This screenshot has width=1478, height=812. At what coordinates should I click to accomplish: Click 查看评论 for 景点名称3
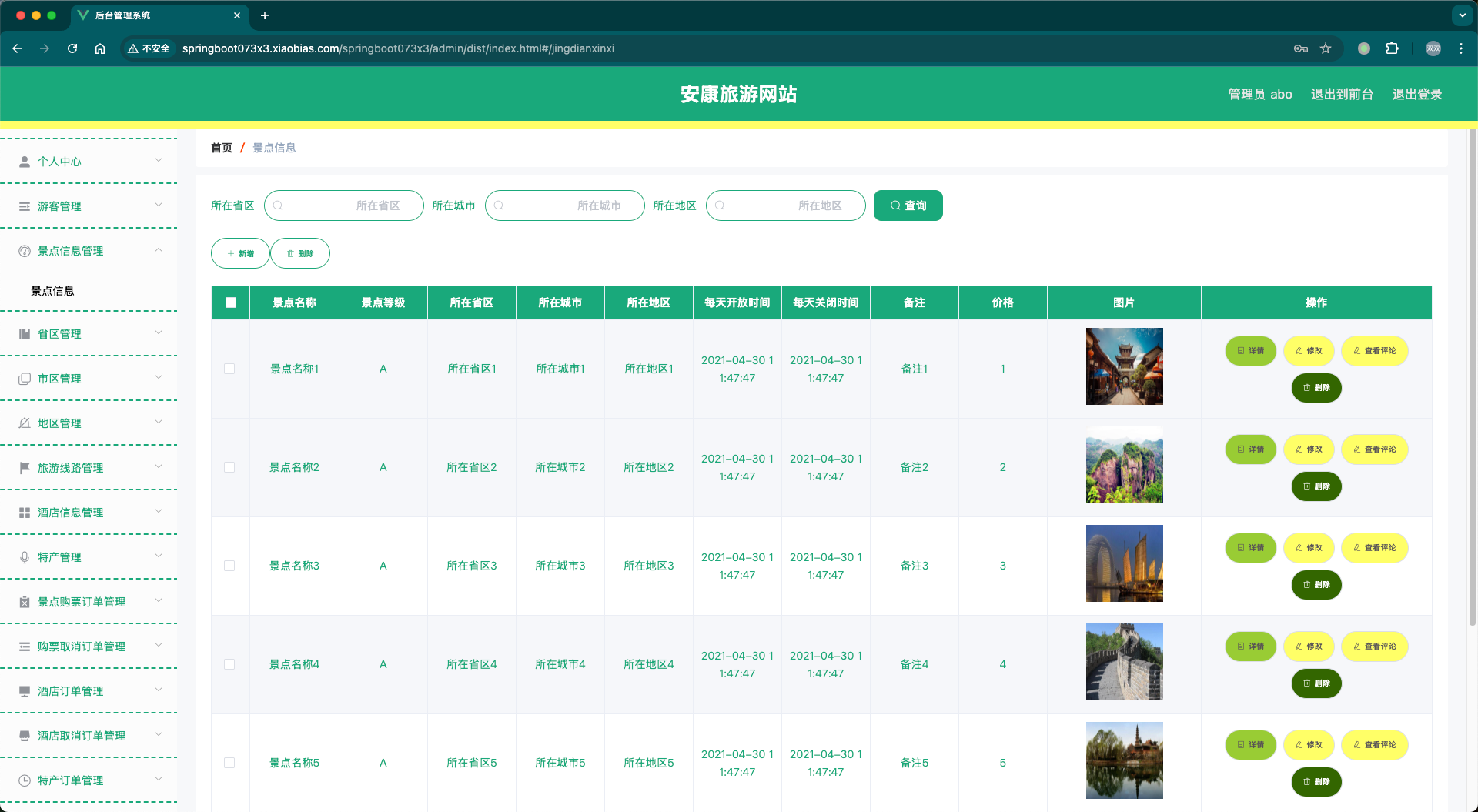(1375, 548)
